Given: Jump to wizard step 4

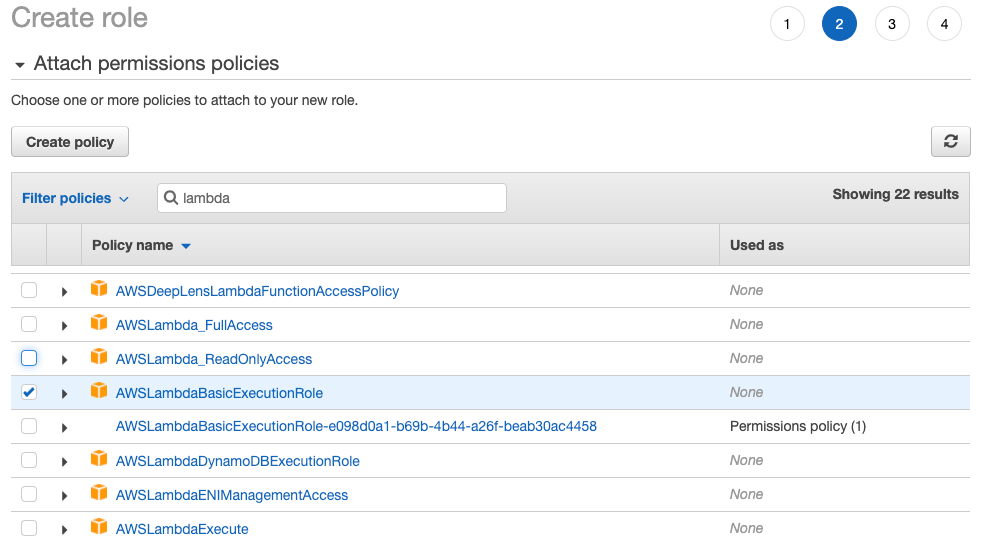Looking at the screenshot, I should pos(944,24).
